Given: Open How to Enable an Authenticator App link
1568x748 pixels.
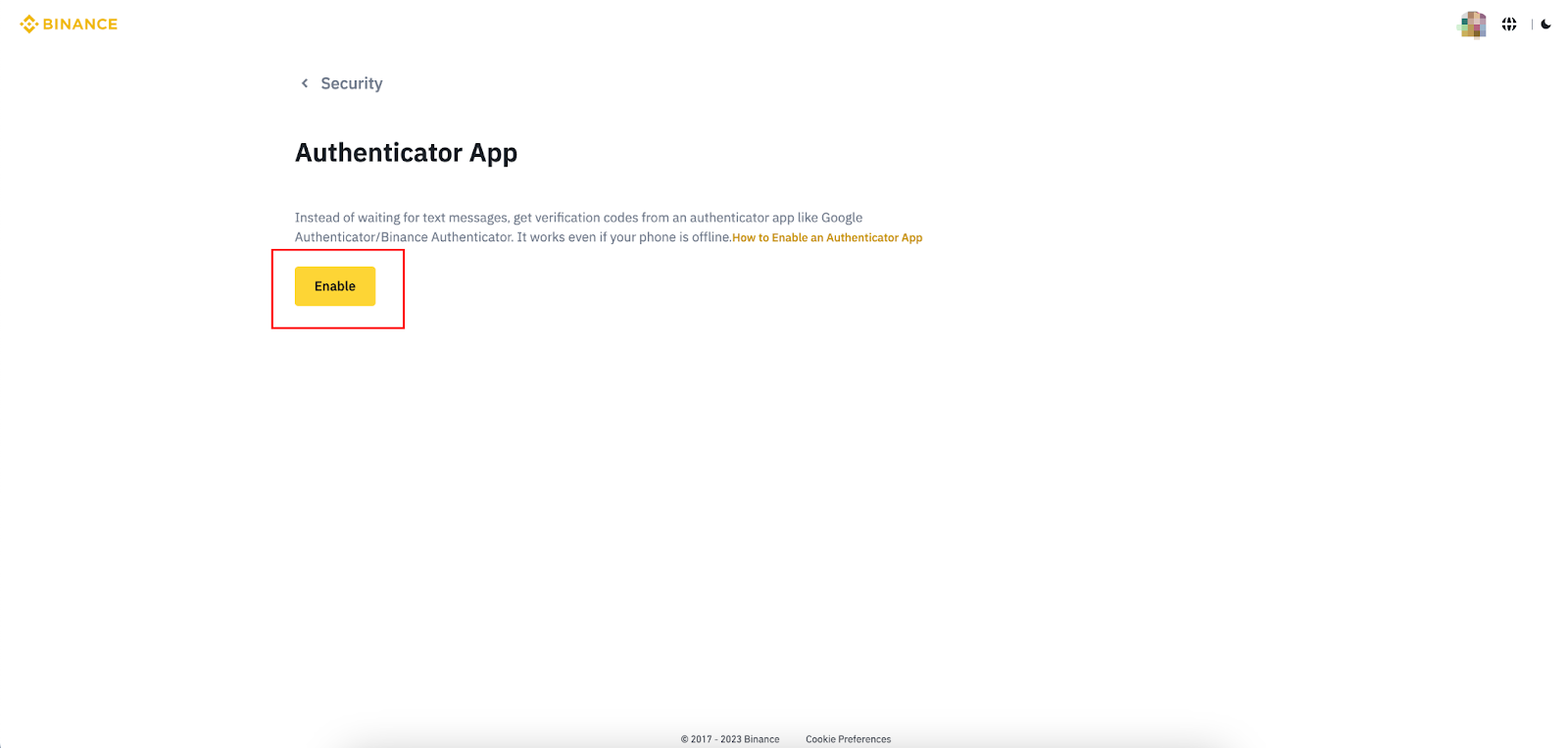Looking at the screenshot, I should [827, 238].
